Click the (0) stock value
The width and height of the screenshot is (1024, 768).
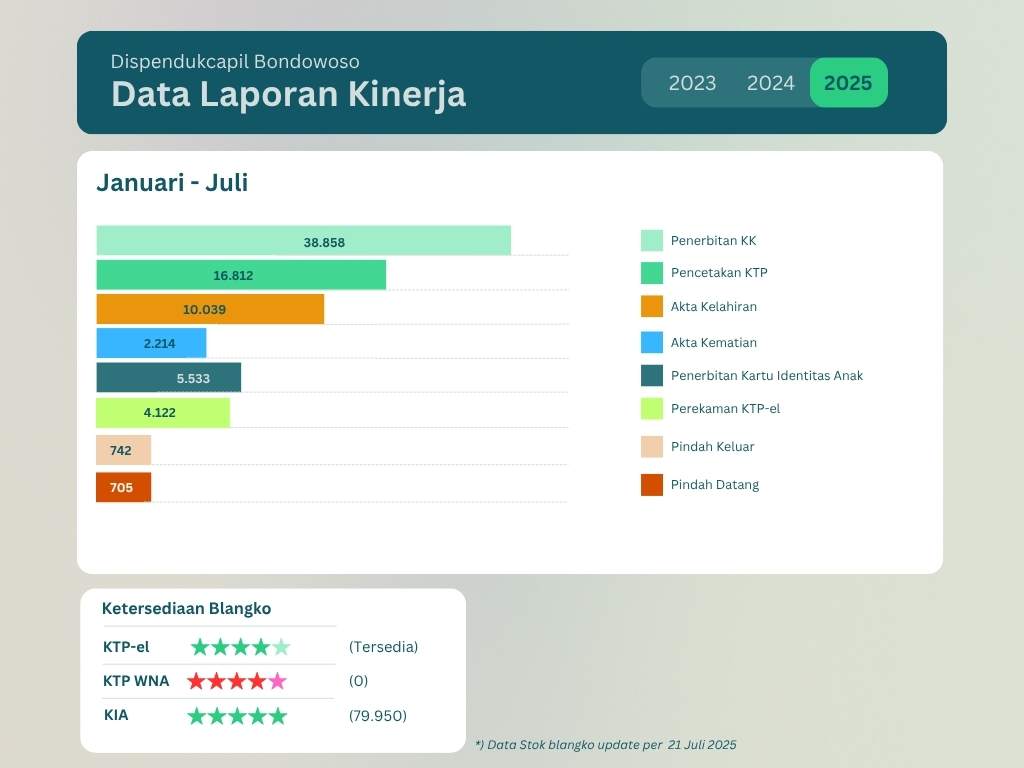[359, 680]
